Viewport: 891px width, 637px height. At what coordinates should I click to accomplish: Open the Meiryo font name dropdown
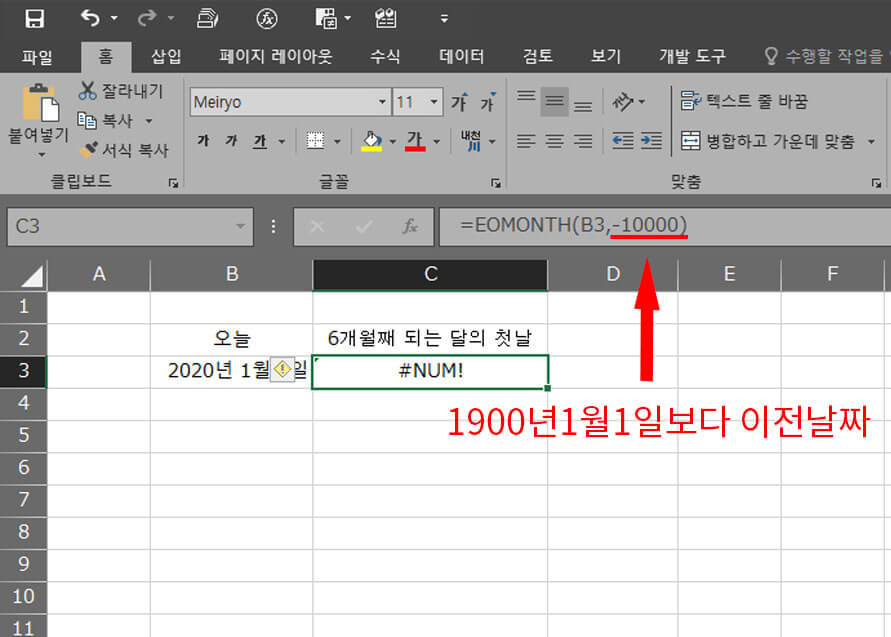click(383, 101)
